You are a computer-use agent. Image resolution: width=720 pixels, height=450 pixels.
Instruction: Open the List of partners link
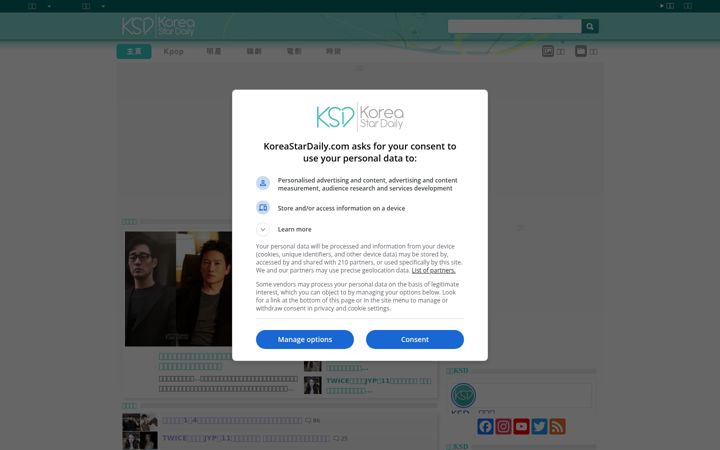tap(433, 270)
